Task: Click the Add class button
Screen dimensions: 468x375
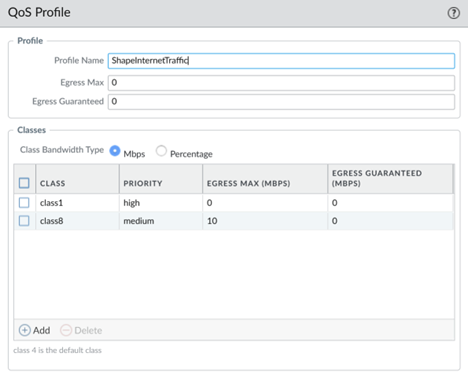Action: coord(34,330)
